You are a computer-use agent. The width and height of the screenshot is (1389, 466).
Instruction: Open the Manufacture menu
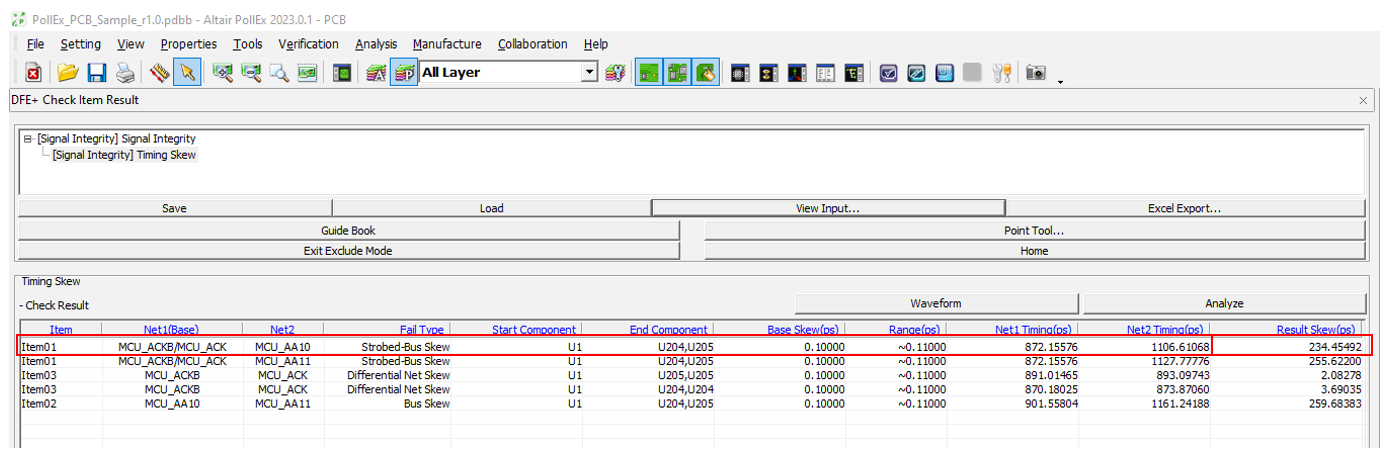click(x=446, y=44)
